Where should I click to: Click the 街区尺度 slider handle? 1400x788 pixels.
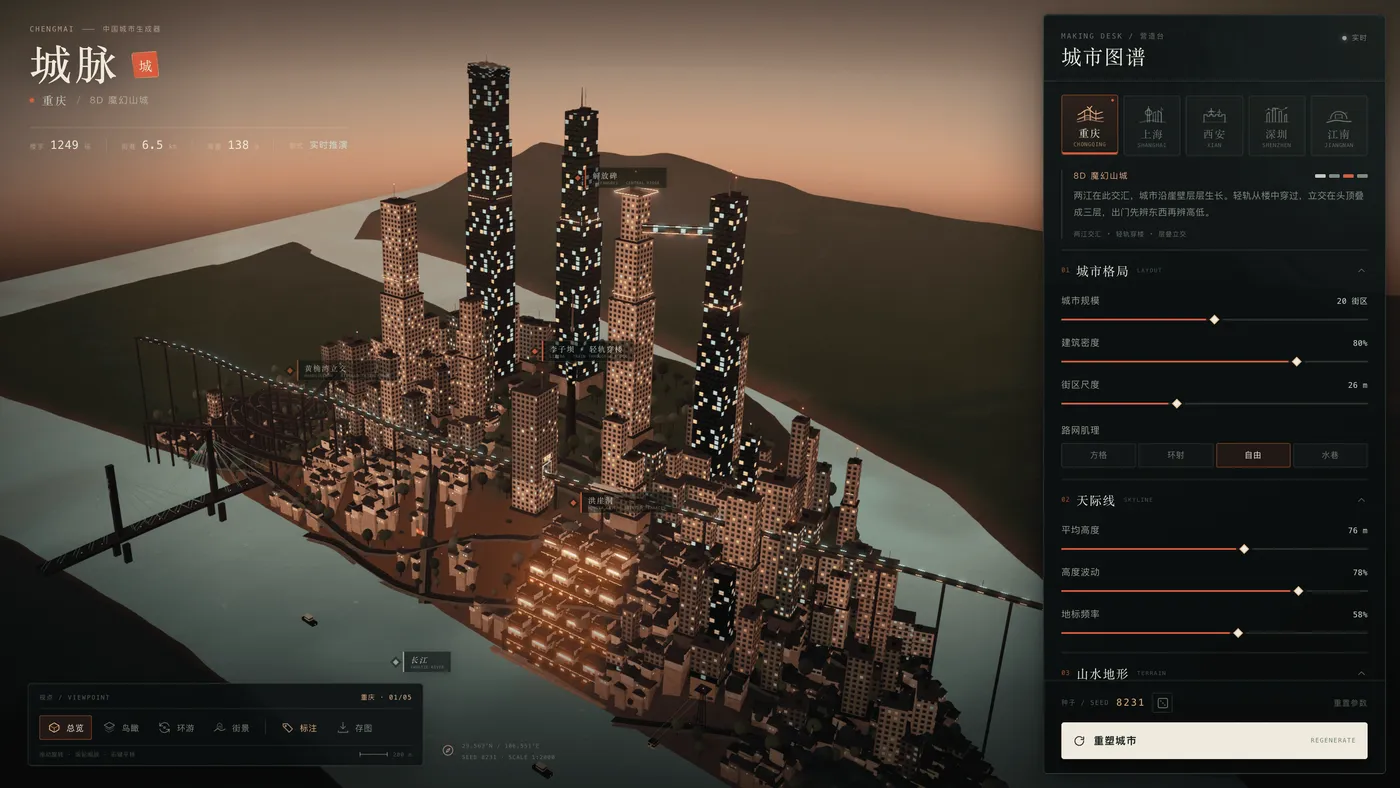[x=1176, y=404]
